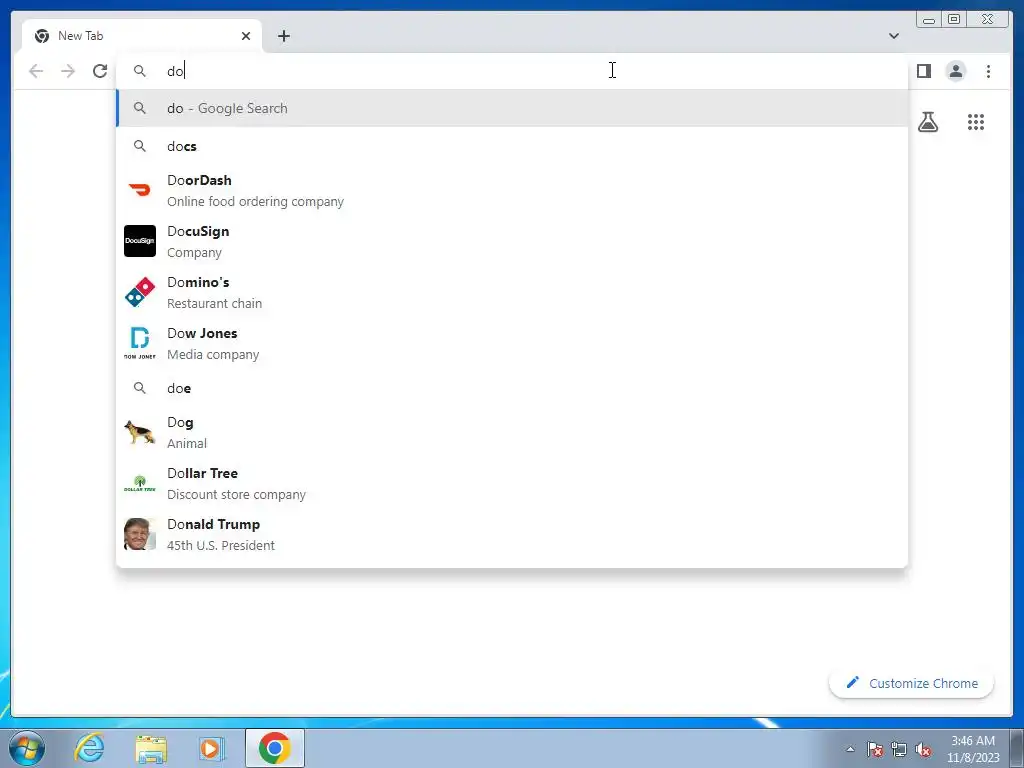Close the New Tab tab
Image resolution: width=1024 pixels, height=768 pixels.
pos(246,36)
